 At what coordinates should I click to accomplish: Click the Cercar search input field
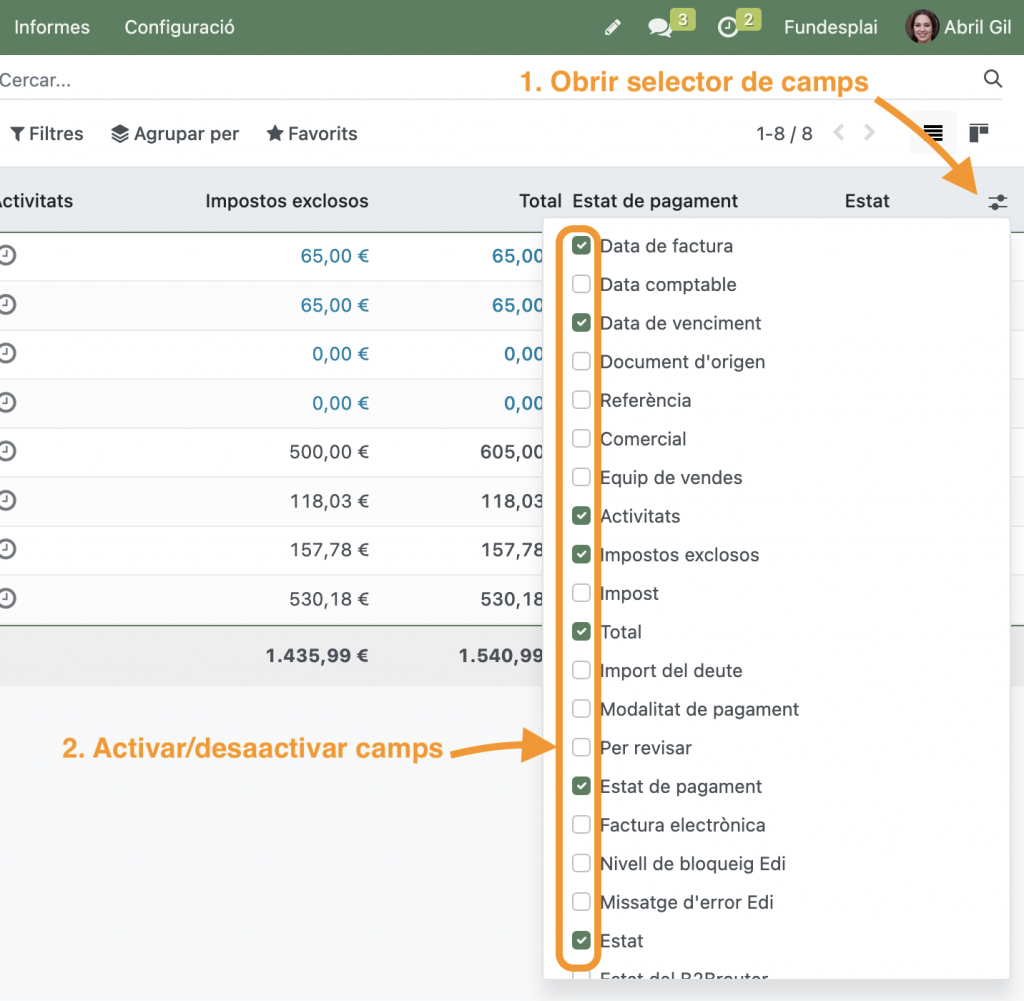coord(480,80)
